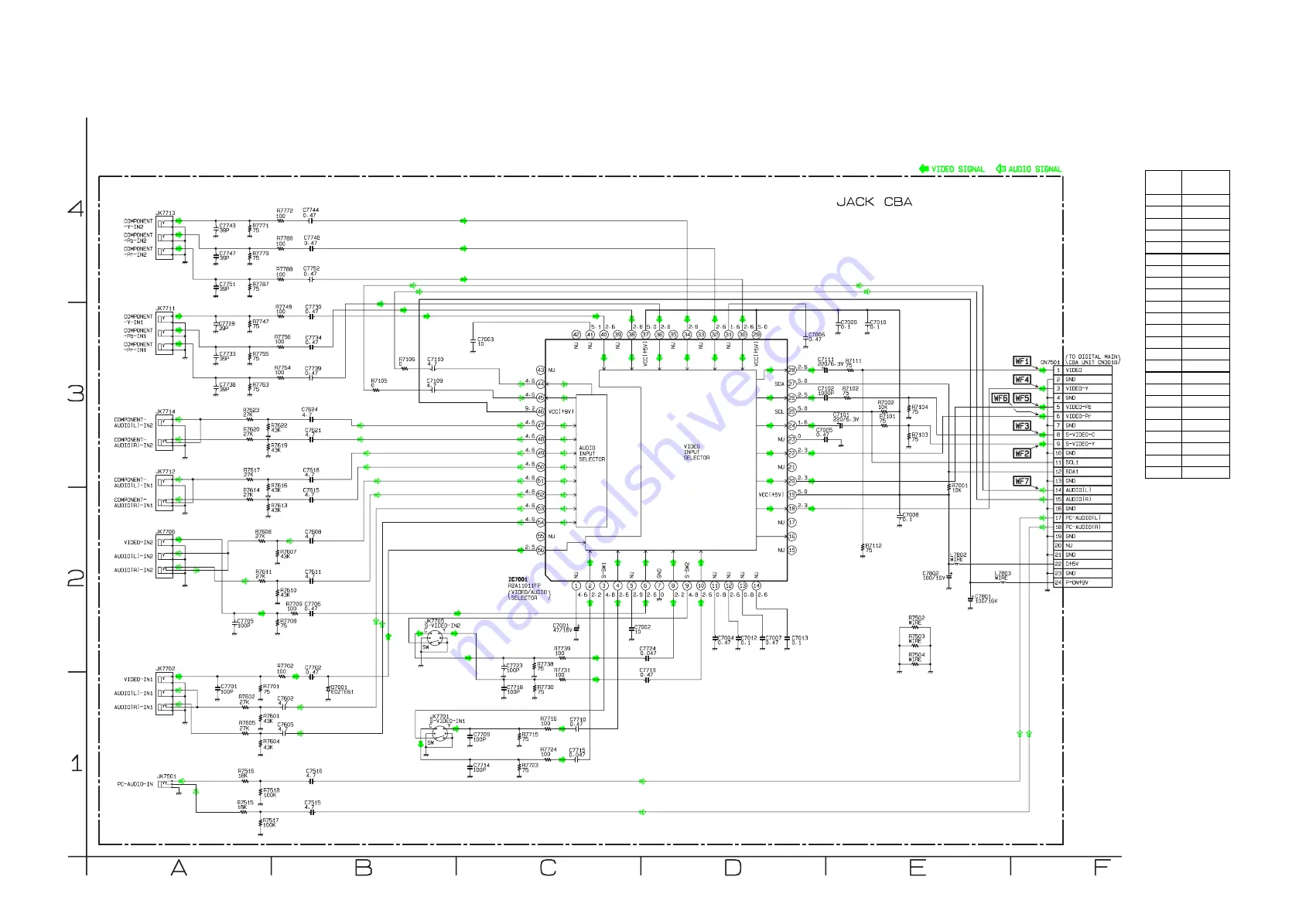This screenshot has width=1316, height=921.
Task: Click the JK7705 S-VIDEO-IN2 jack symbol
Action: pos(435,639)
